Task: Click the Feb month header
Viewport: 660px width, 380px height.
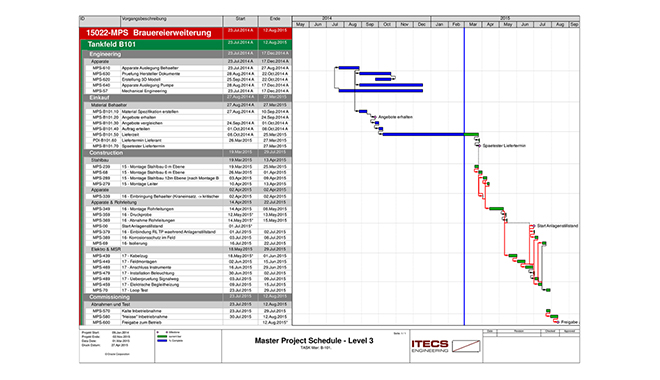Action: click(x=456, y=24)
